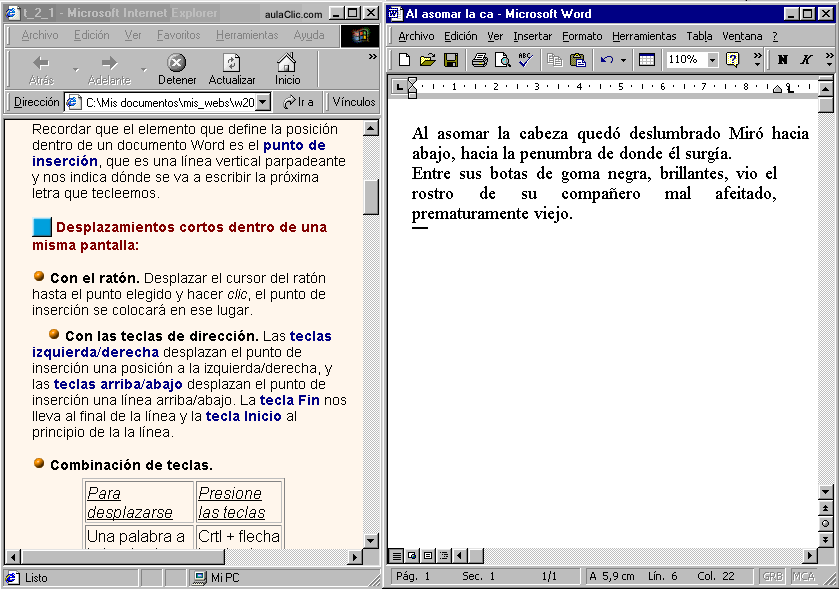This screenshot has height=589, width=839.
Task: Click the right indent marker on Word ruler
Action: pyautogui.click(x=777, y=89)
